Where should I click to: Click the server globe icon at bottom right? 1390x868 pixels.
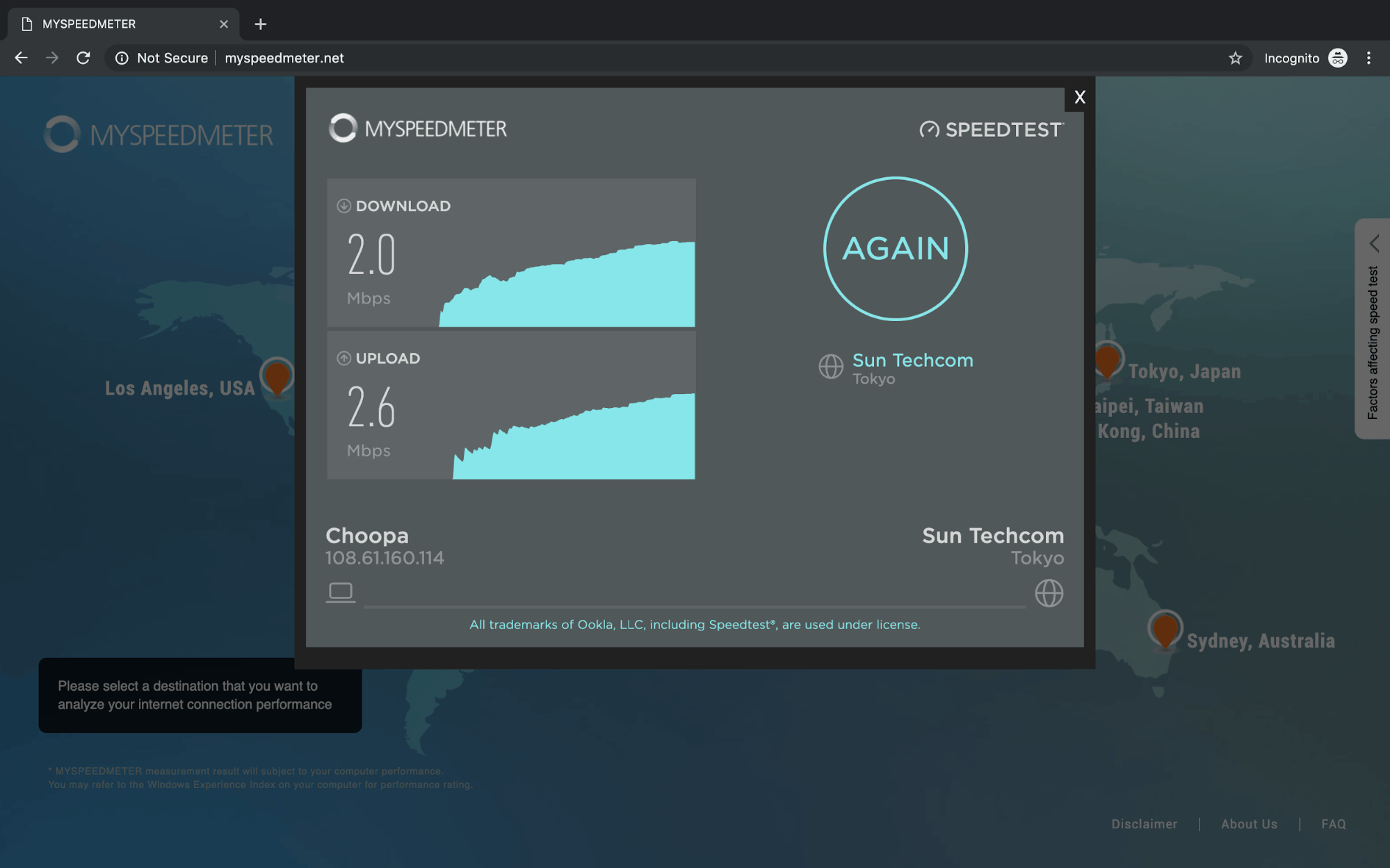click(x=1049, y=593)
